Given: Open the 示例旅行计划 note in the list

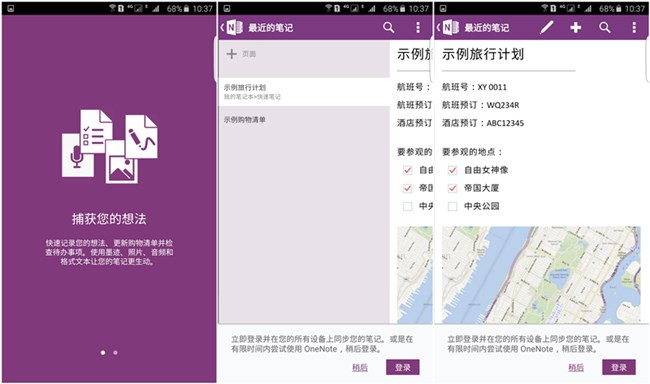Looking at the screenshot, I should click(304, 92).
